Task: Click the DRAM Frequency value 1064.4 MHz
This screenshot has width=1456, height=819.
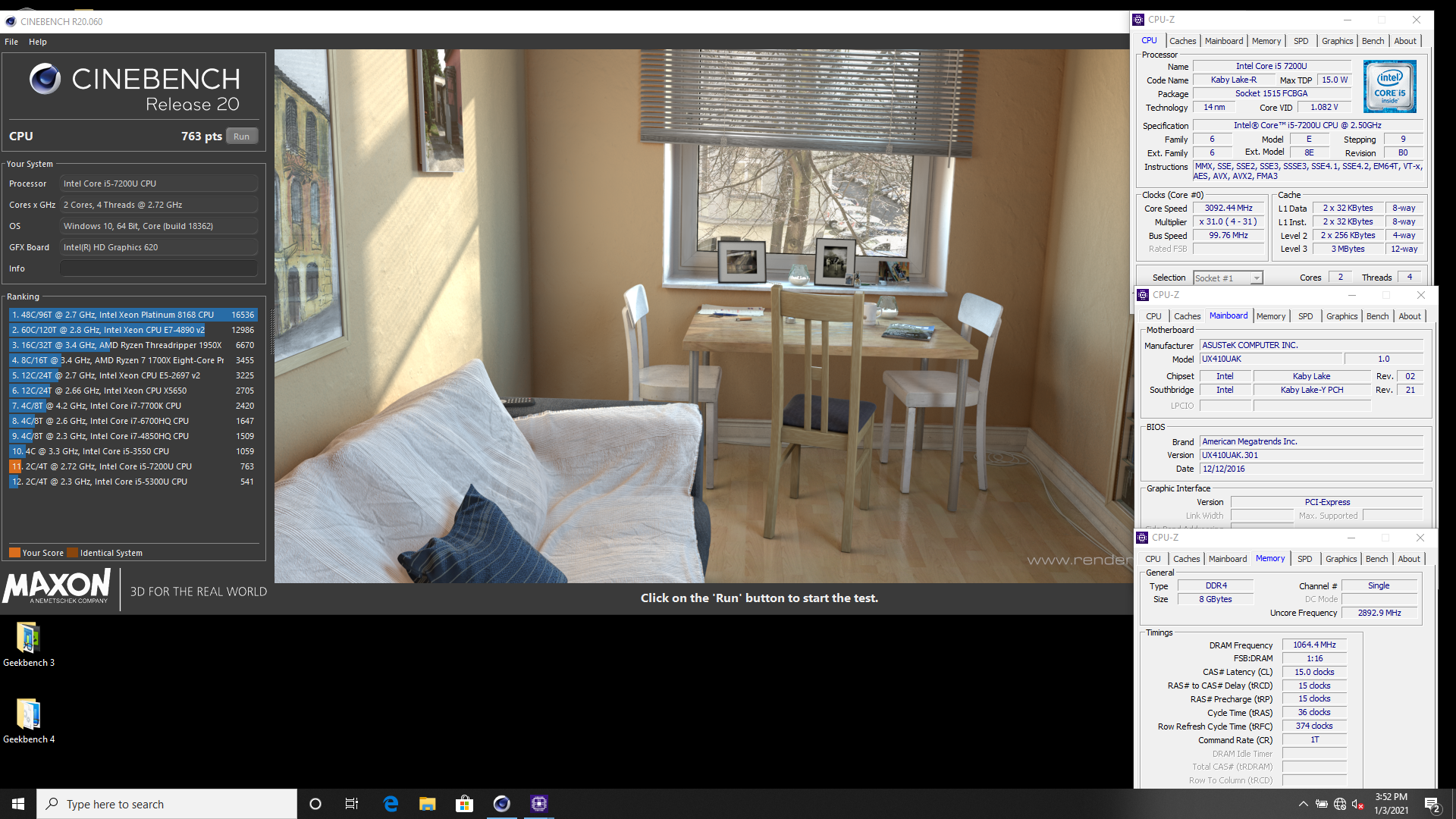Action: [x=1314, y=645]
